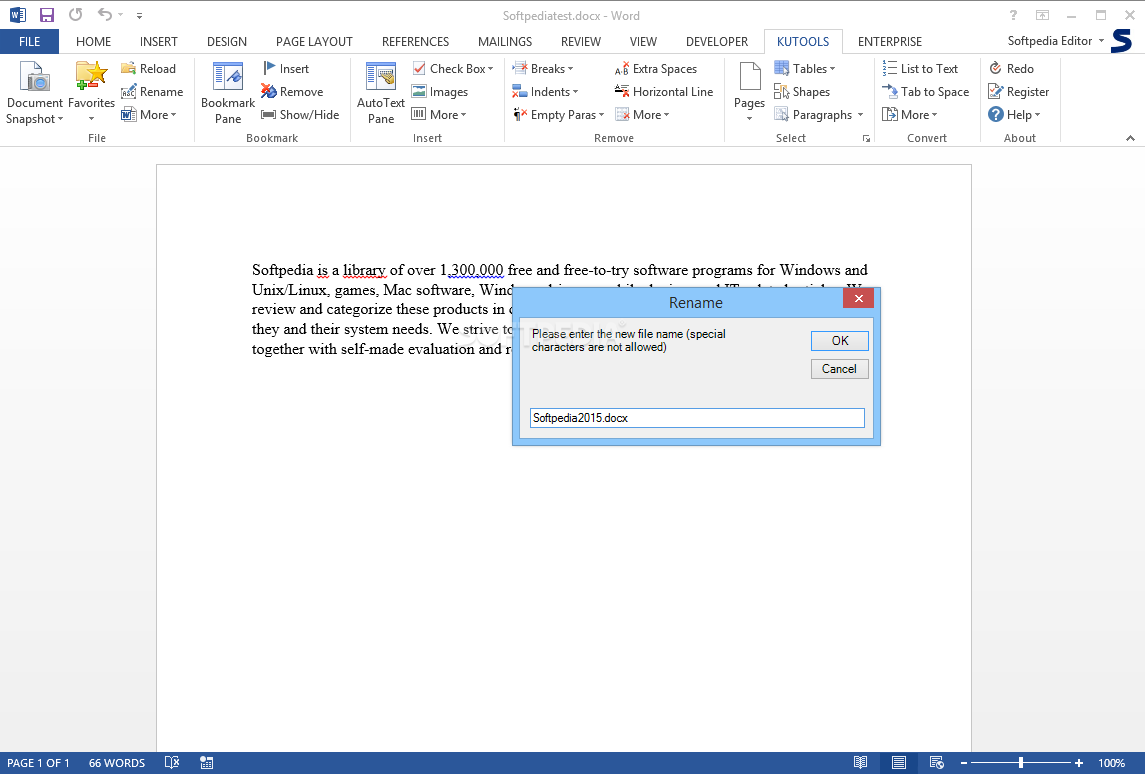This screenshot has height=774, width=1145.
Task: Switch to the INSERT ribbon tab
Action: click(x=158, y=42)
